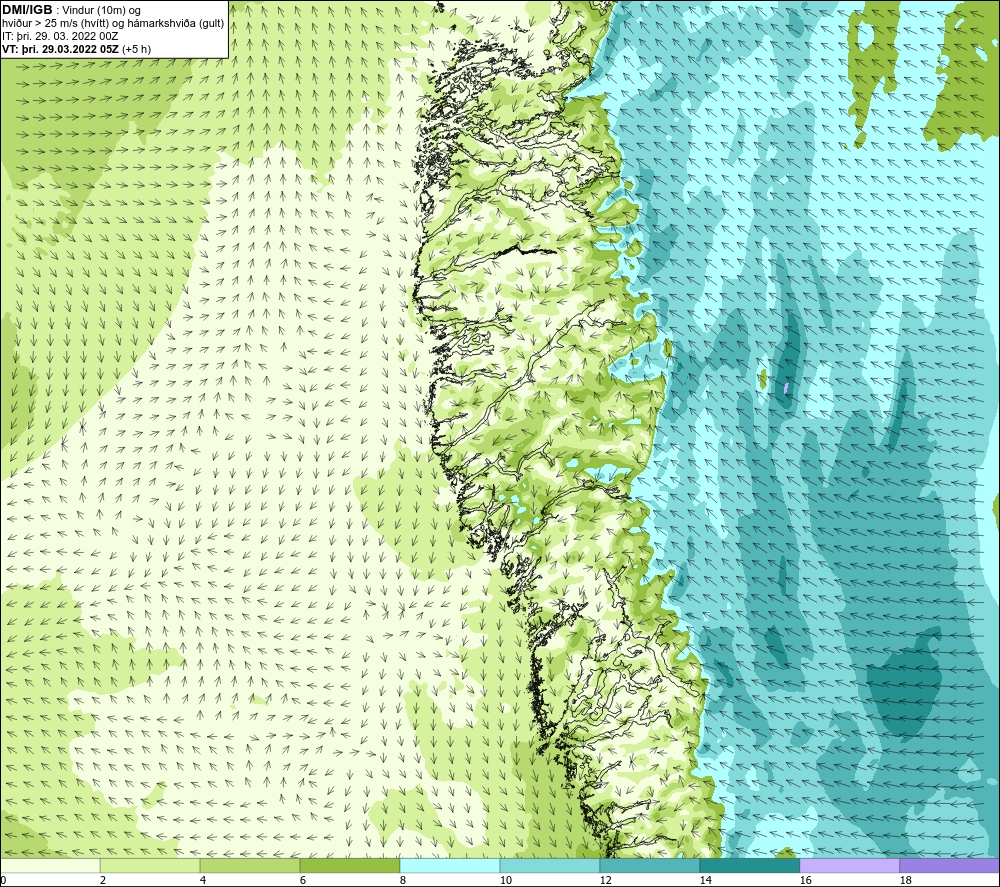This screenshot has height=887, width=1000.
Task: Click the legend scale label '4'
Action: [x=203, y=881]
